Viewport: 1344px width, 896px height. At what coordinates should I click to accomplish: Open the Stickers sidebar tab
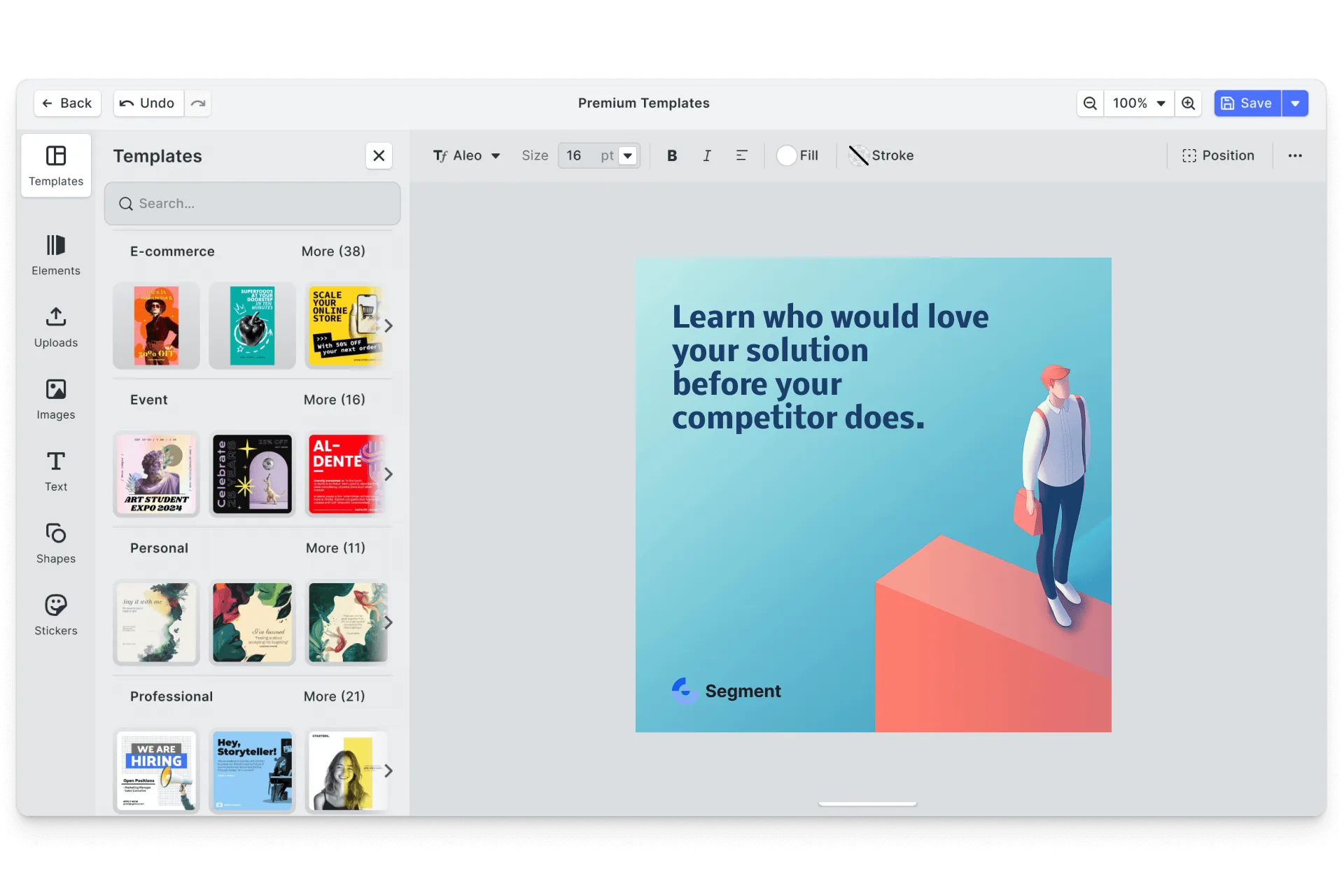(56, 615)
